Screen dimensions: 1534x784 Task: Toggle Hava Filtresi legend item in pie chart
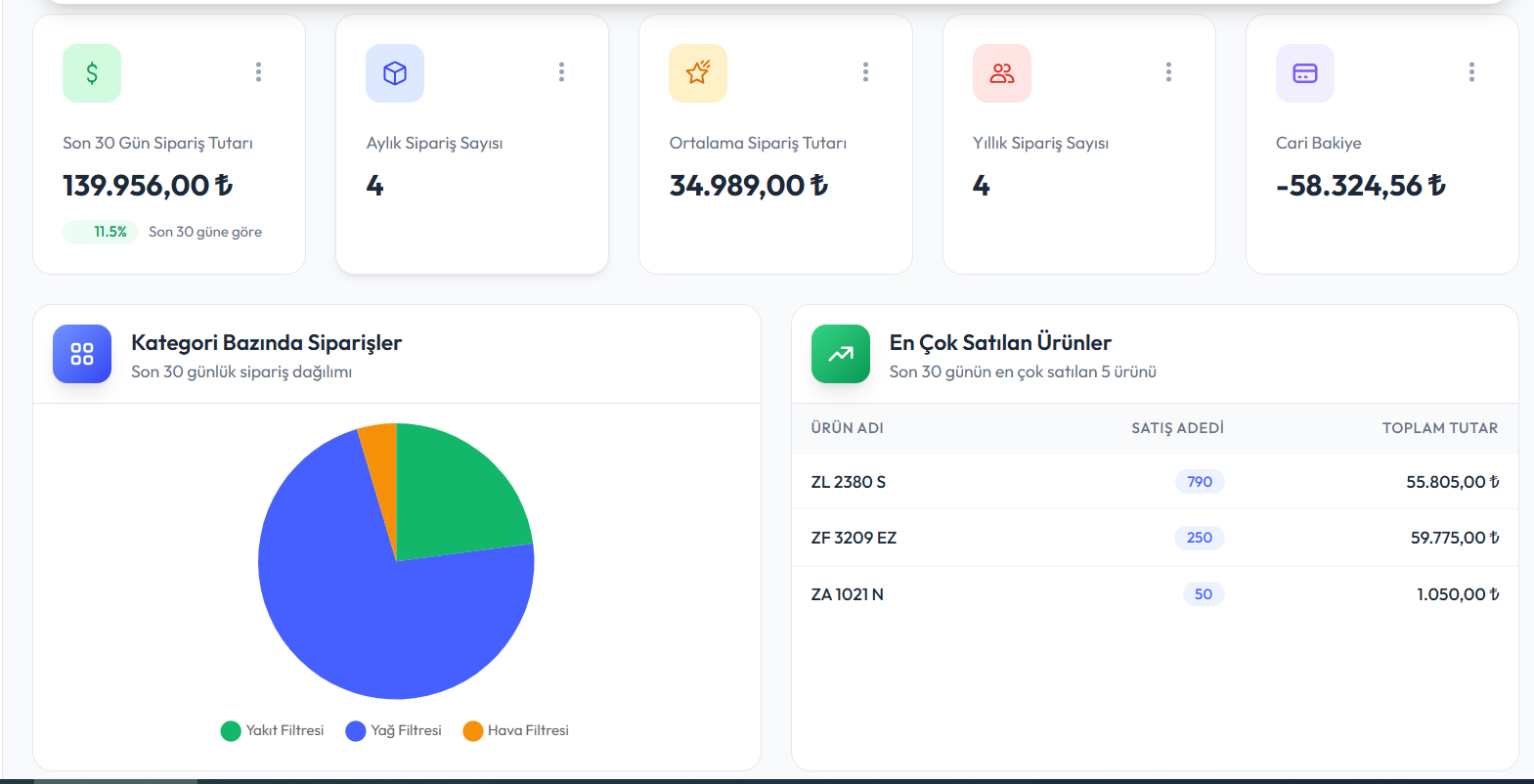coord(516,730)
